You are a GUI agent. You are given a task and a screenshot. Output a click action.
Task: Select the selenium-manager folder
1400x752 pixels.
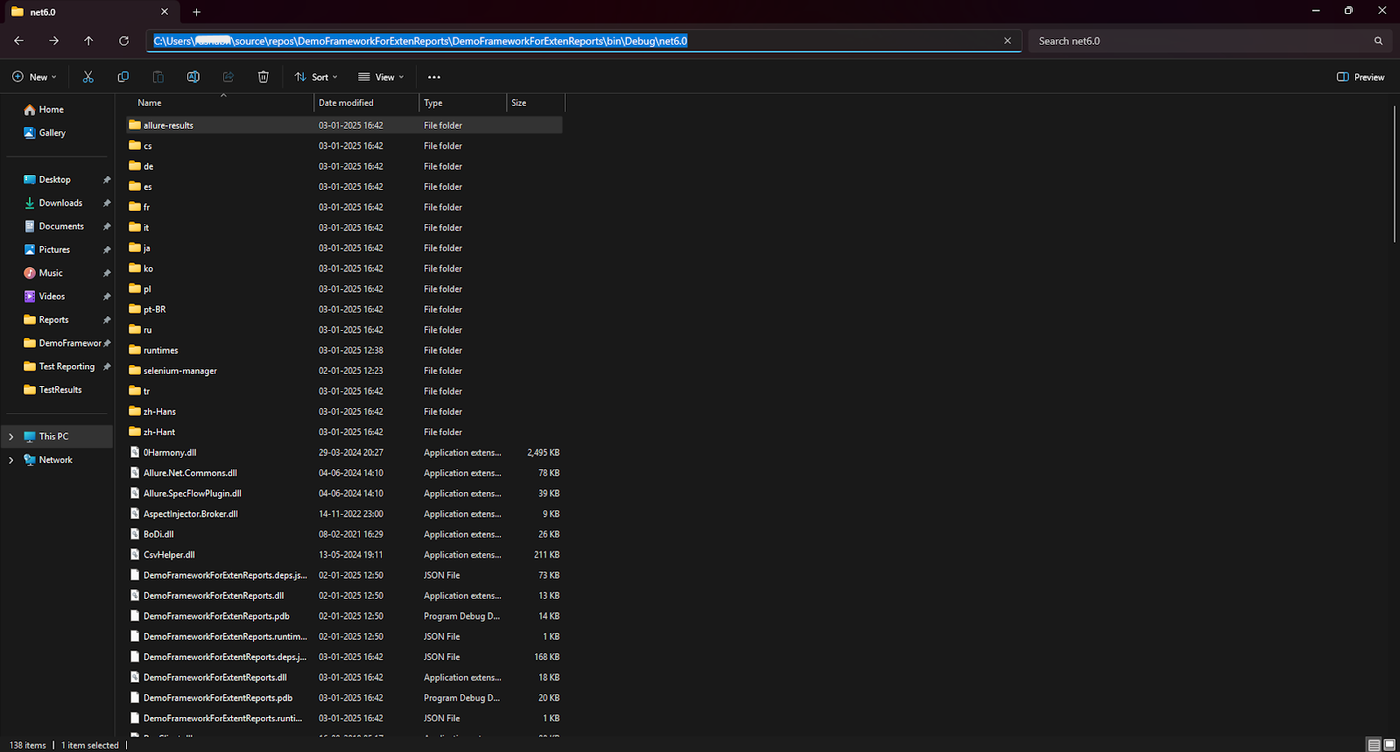(x=344, y=371)
